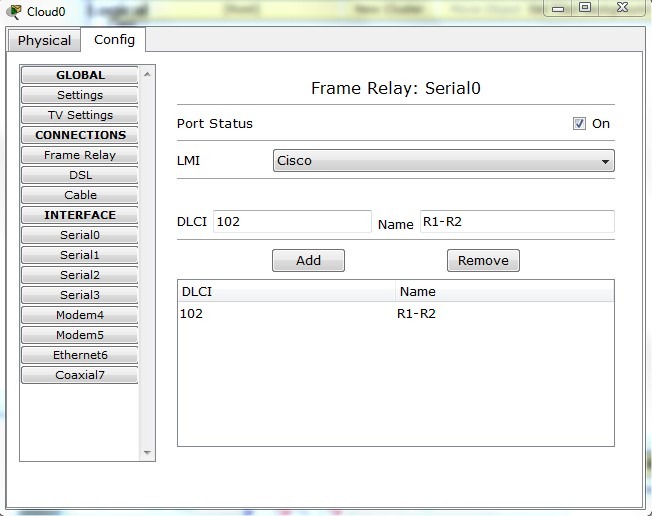Select the Config tab
The image size is (652, 516).
coord(114,40)
